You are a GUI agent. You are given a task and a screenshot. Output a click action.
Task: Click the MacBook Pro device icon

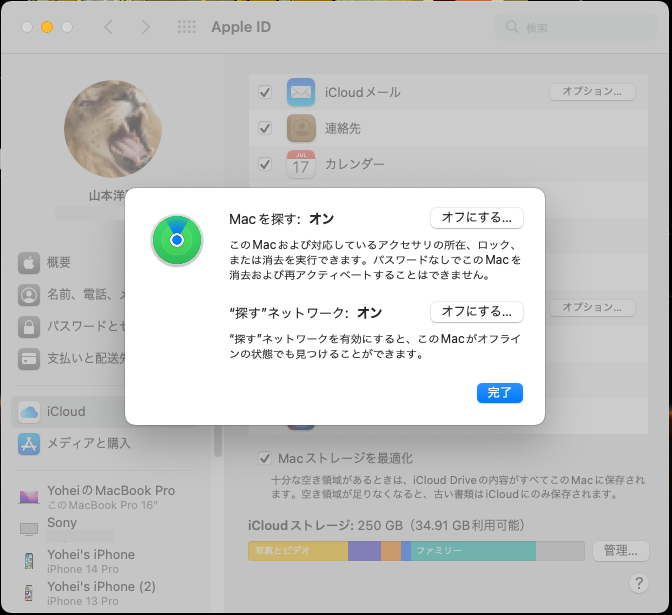(x=29, y=497)
